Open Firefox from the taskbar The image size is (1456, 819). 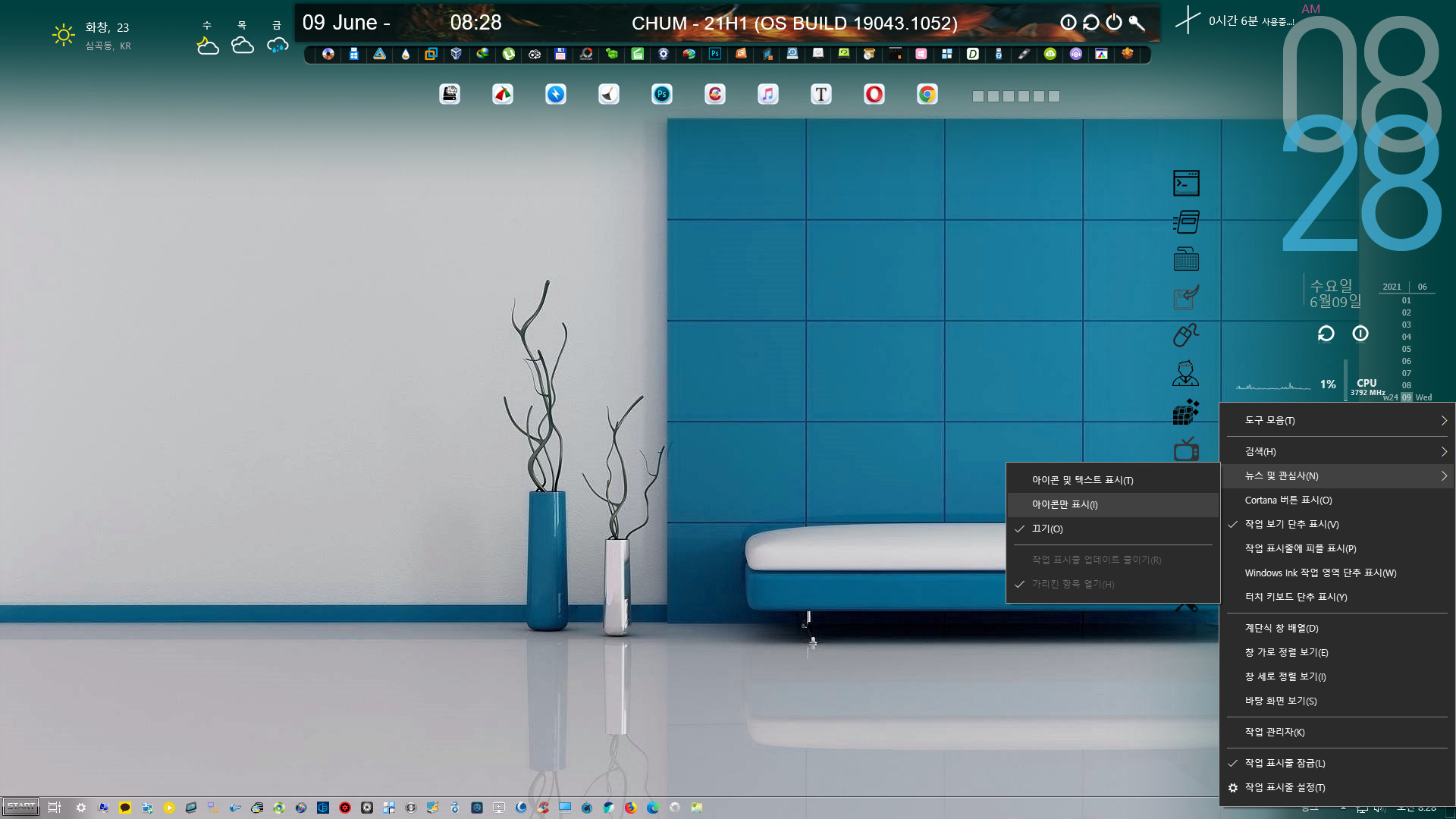(x=630, y=808)
